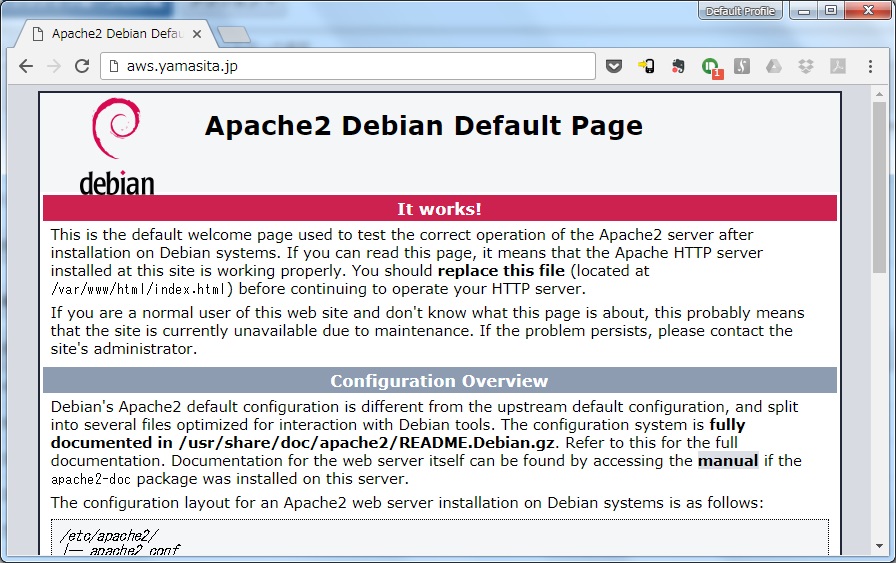Click the forward navigation arrow
The width and height of the screenshot is (896, 563).
(54, 66)
